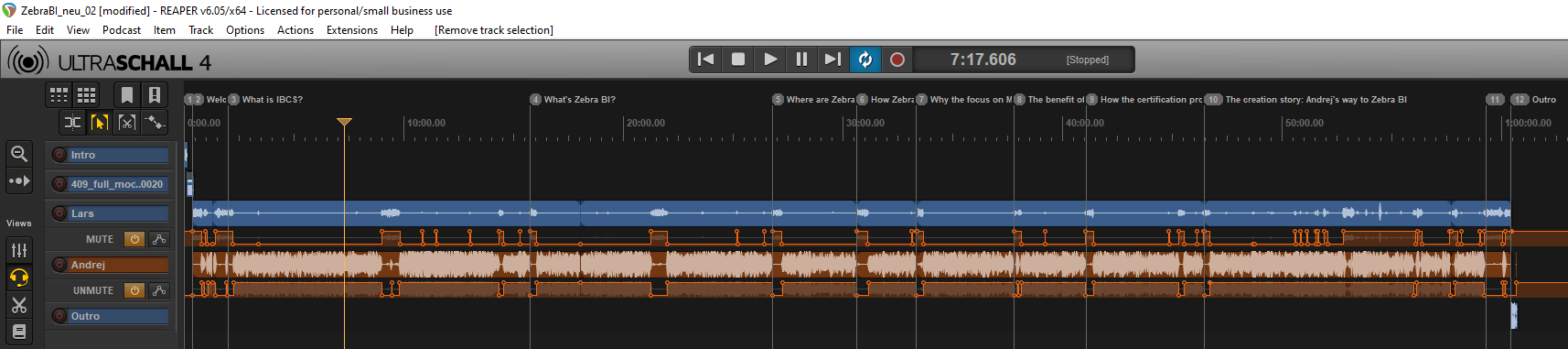Click the zoom out magnifier icon

coord(19,154)
